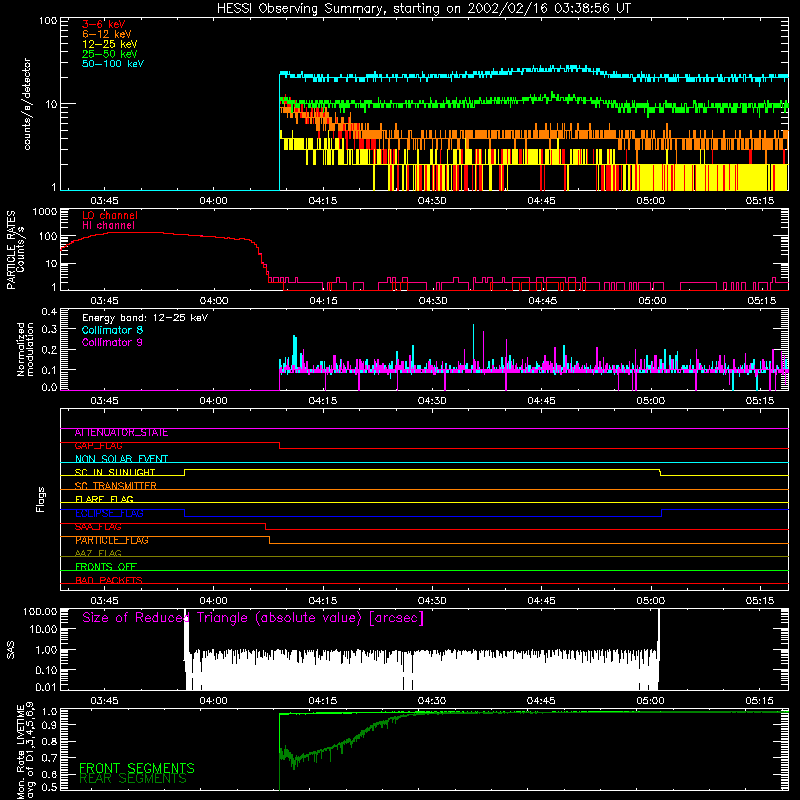Click the 03:45 tick under the particle rates plot
Screen dimensions: 800x800
coord(104,301)
